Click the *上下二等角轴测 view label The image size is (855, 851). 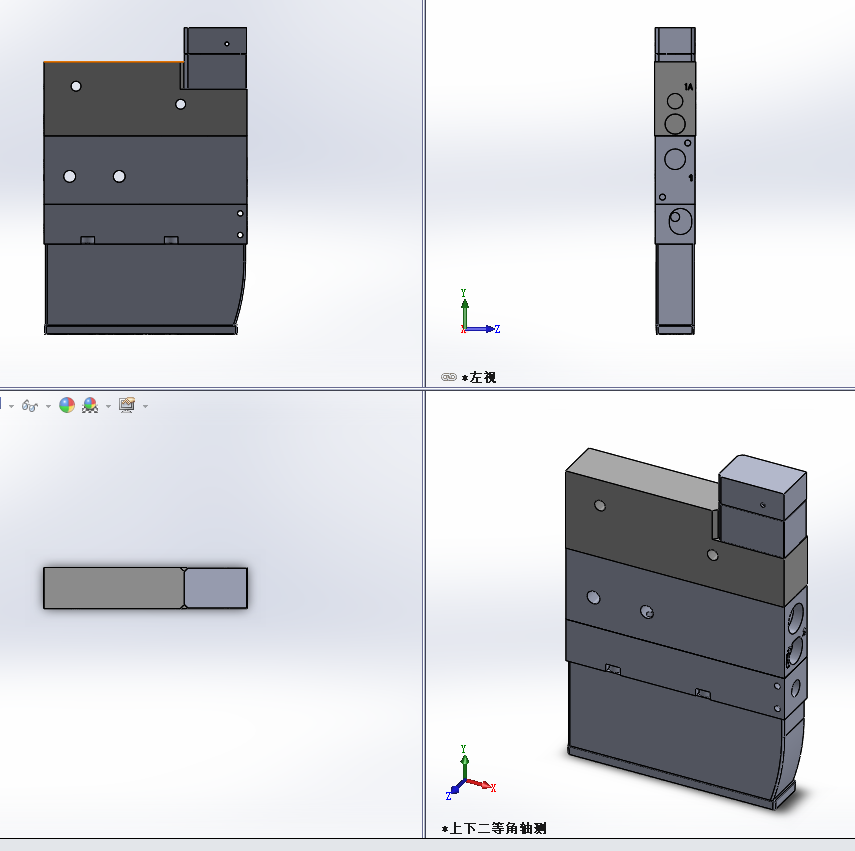494,828
